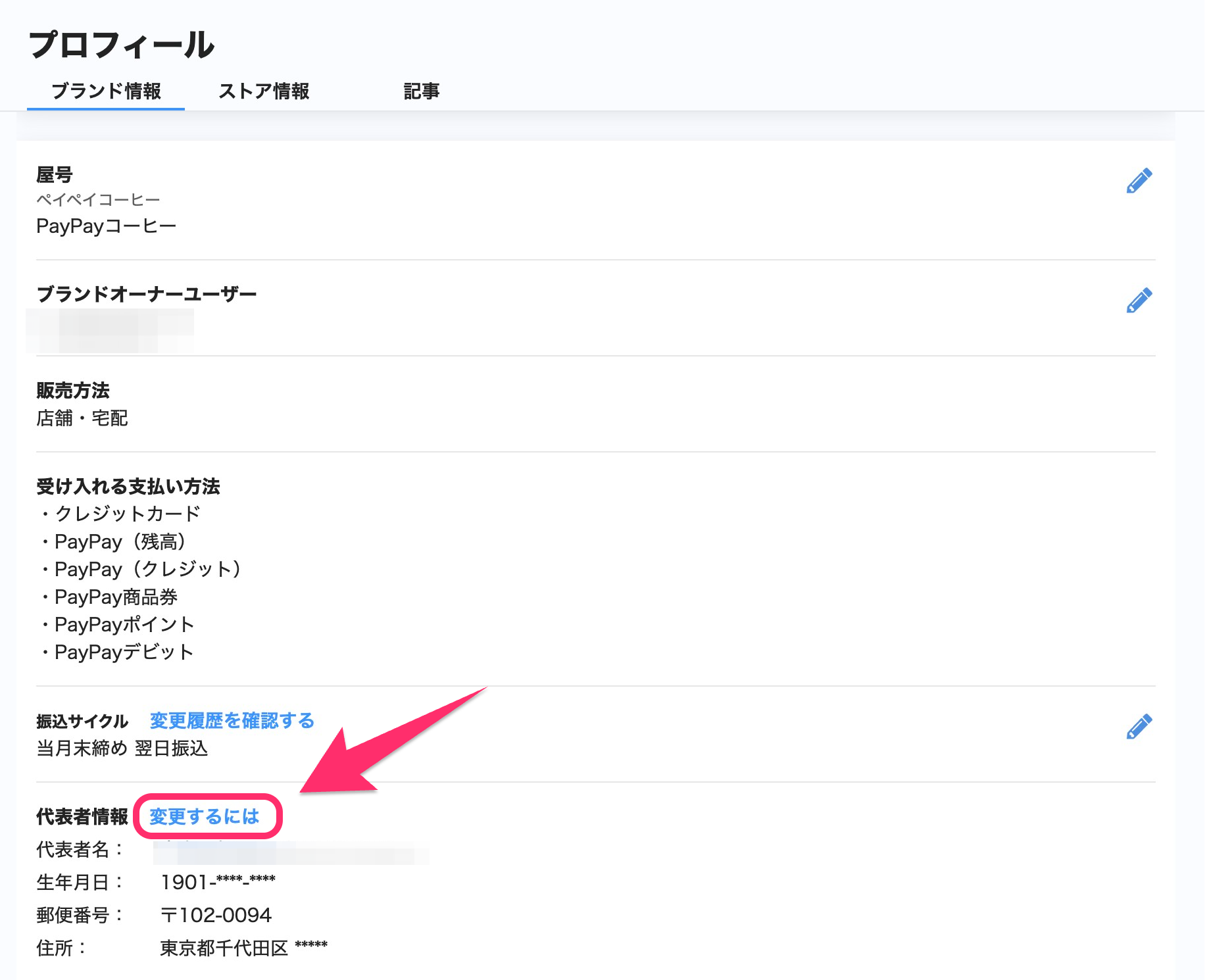The image size is (1205, 980).
Task: Click the 当月末締め 翌日振込 cycle text
Action: 122,748
